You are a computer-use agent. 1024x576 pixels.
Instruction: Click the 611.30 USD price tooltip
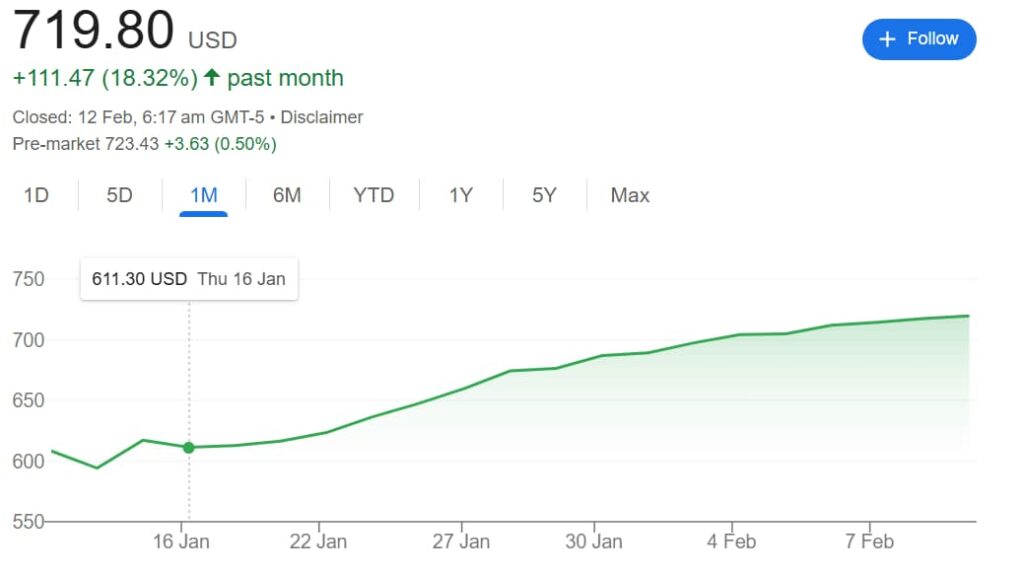point(188,279)
